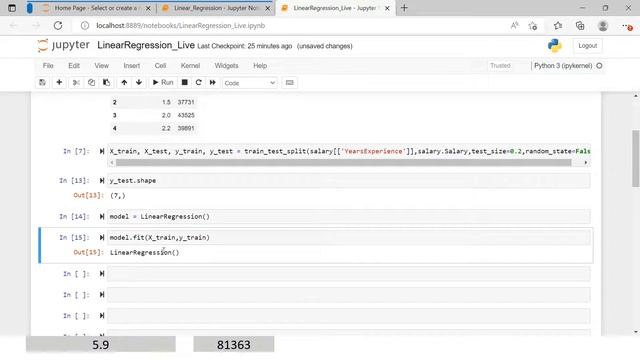Open the Cell menu

tap(160, 66)
